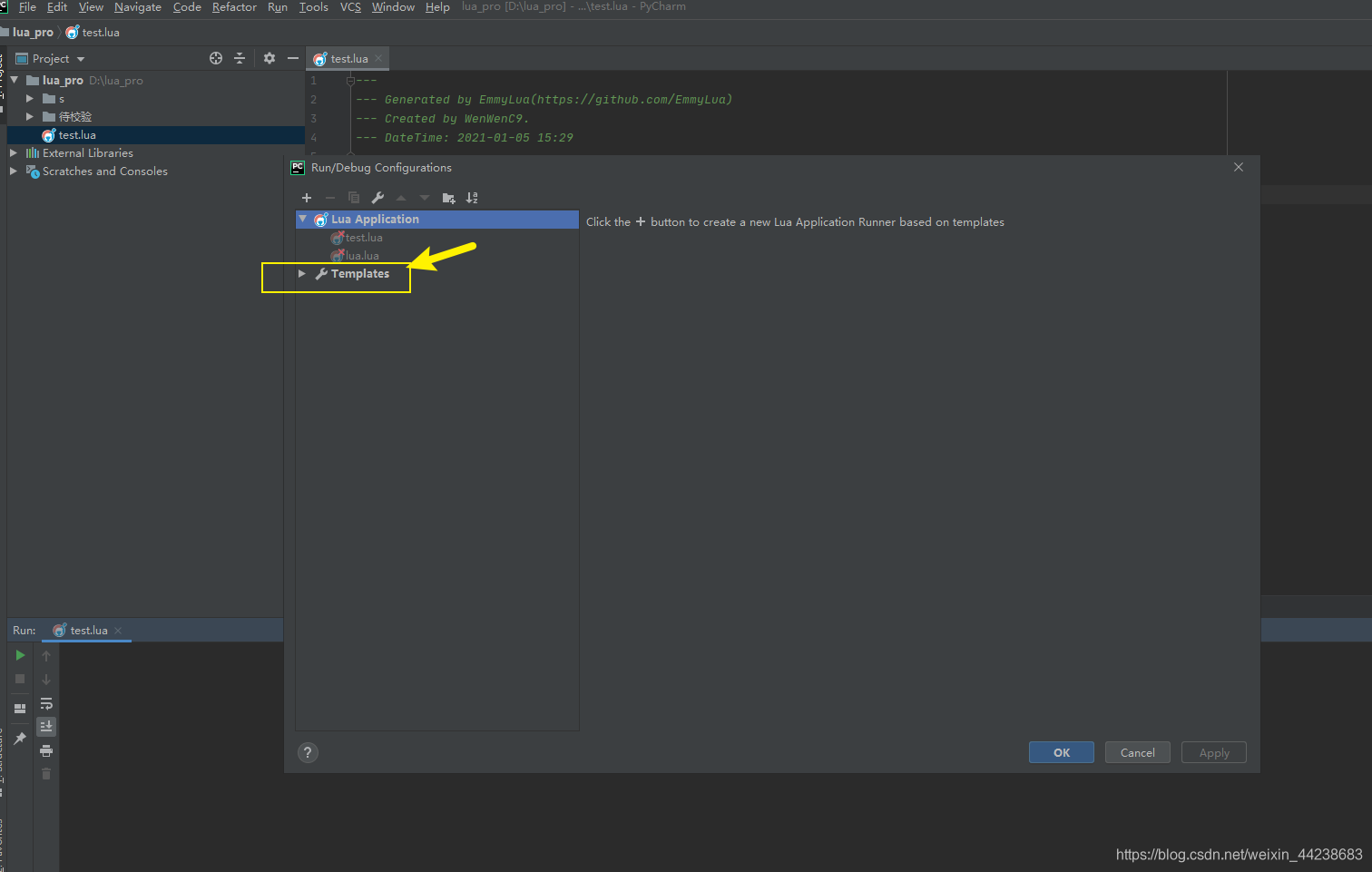Image resolution: width=1372 pixels, height=872 pixels.
Task: Click the OK button
Action: pos(1062,752)
